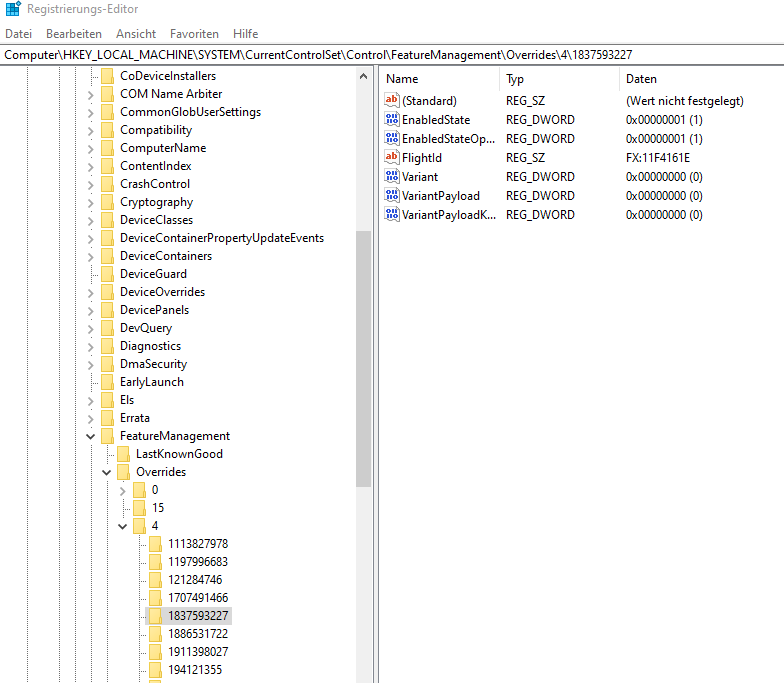Select the 1707491466 key
The width and height of the screenshot is (784, 683).
[198, 598]
